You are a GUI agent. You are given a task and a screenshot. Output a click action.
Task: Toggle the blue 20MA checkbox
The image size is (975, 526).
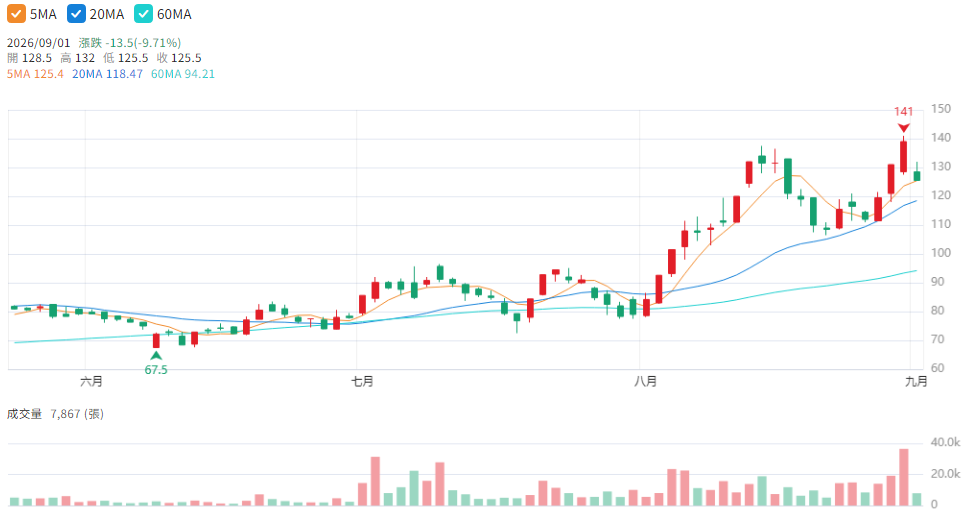click(x=76, y=14)
